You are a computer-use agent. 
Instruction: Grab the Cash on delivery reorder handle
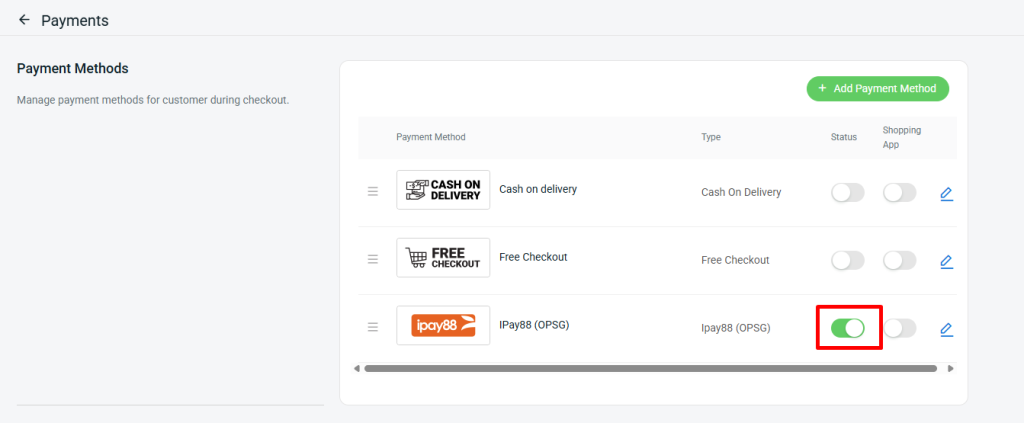click(x=373, y=192)
